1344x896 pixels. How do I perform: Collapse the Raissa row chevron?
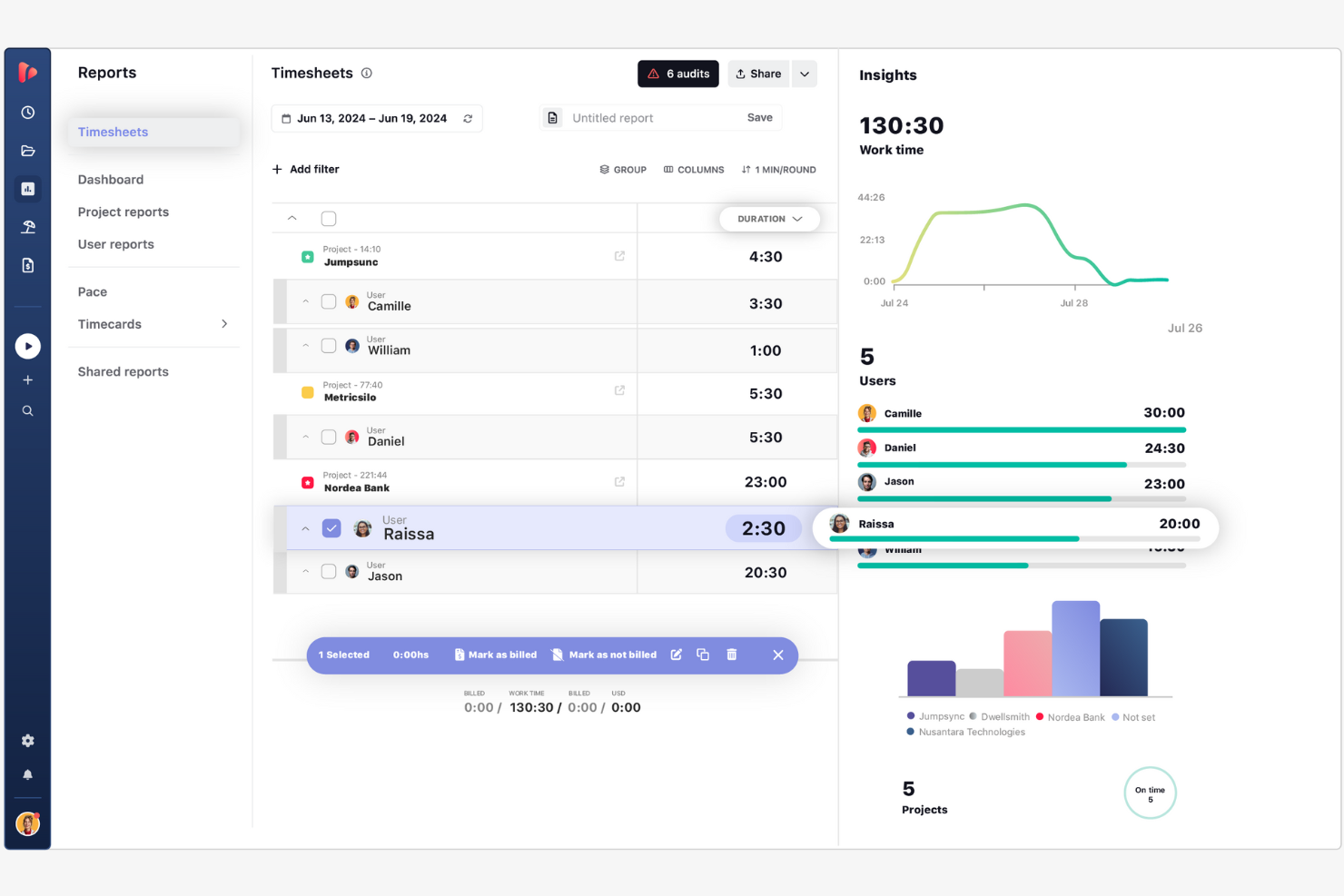(305, 528)
